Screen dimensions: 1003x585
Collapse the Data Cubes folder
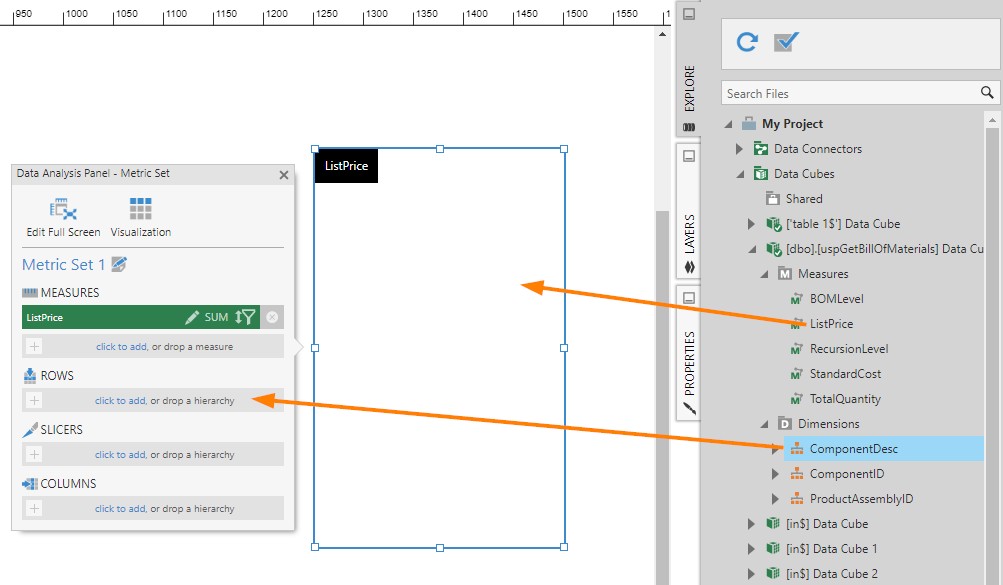740,174
